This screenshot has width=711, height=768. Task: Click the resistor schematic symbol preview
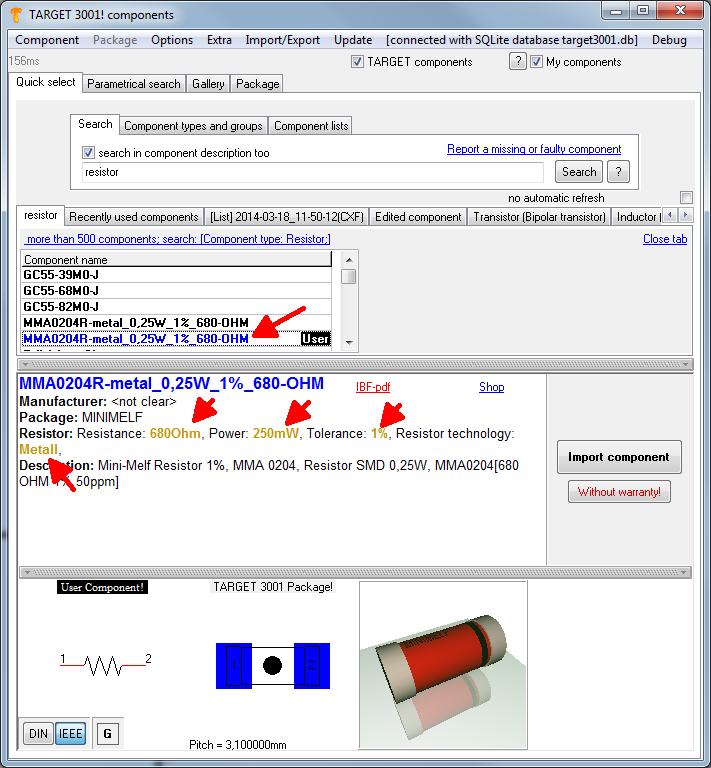click(x=105, y=661)
